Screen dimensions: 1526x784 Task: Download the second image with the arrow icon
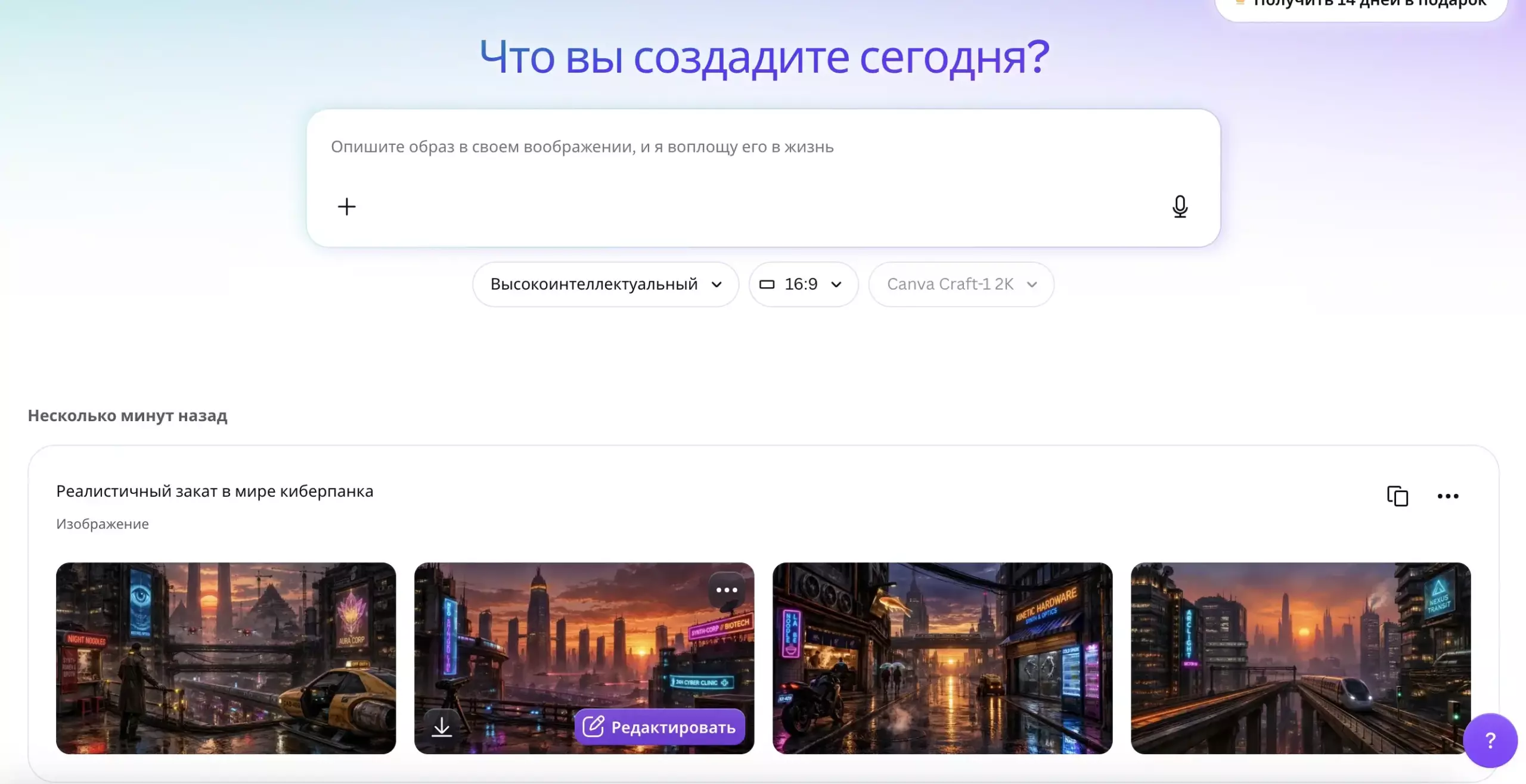pos(442,727)
